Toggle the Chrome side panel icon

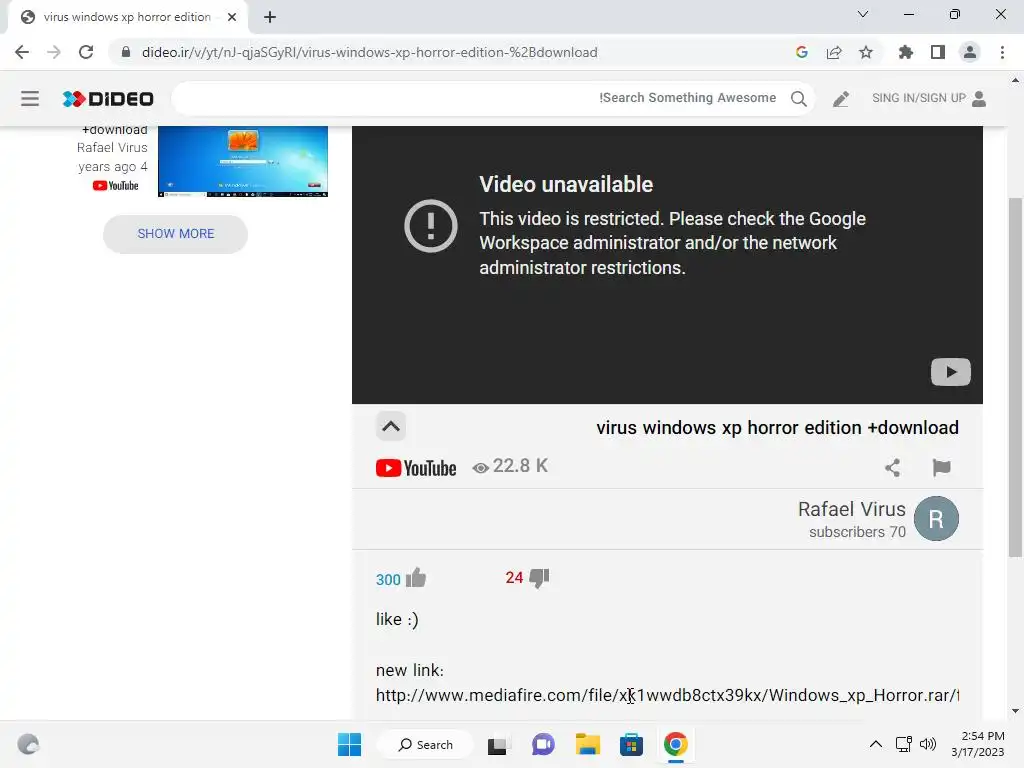click(x=938, y=52)
